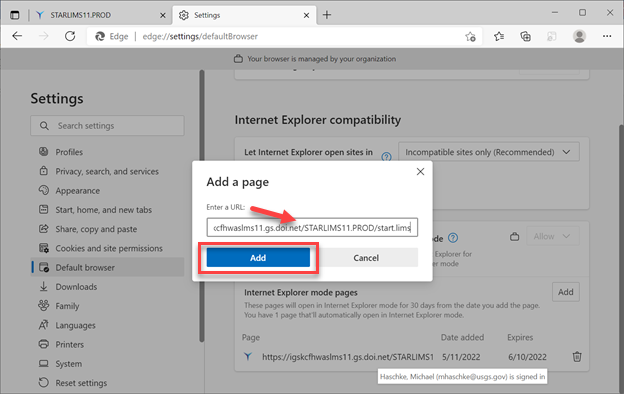
Task: Go back to previous page
Action: (x=17, y=36)
